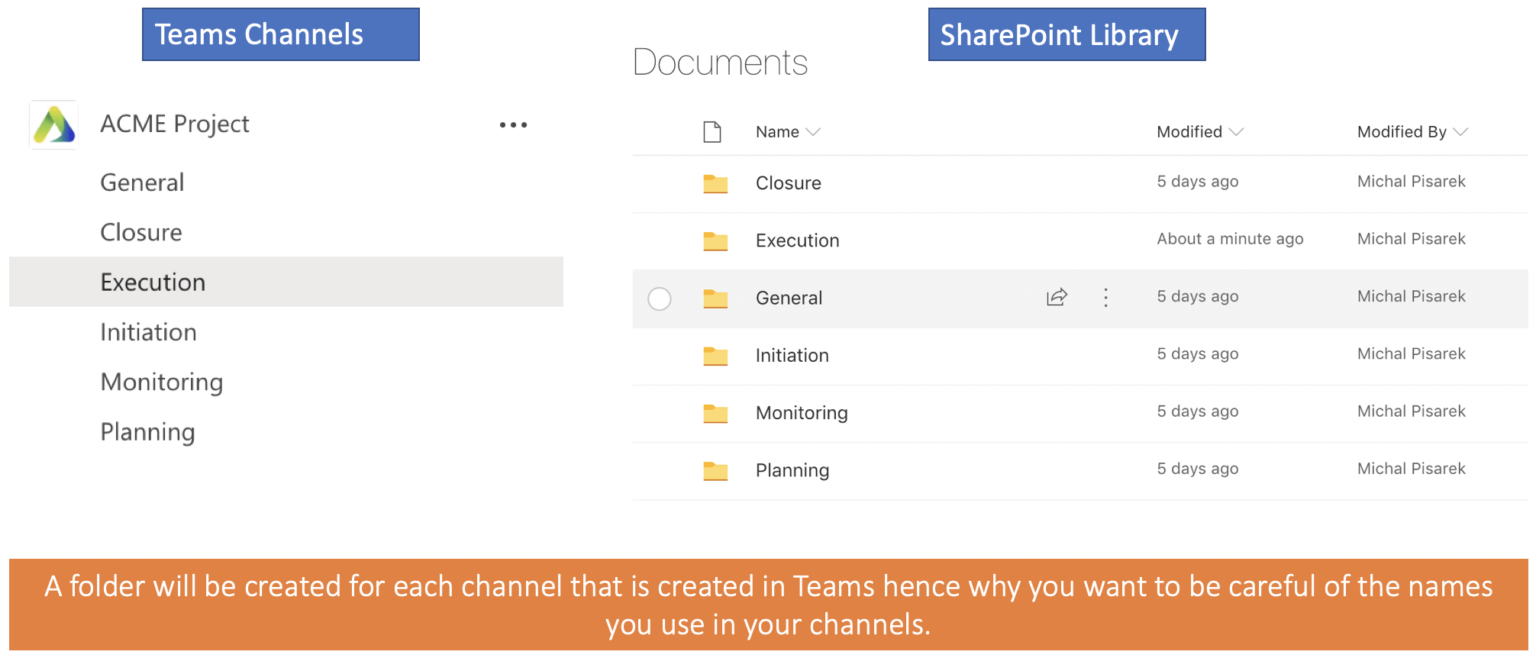Click the Planning folder icon
This screenshot has width=1536, height=658.
coord(715,470)
